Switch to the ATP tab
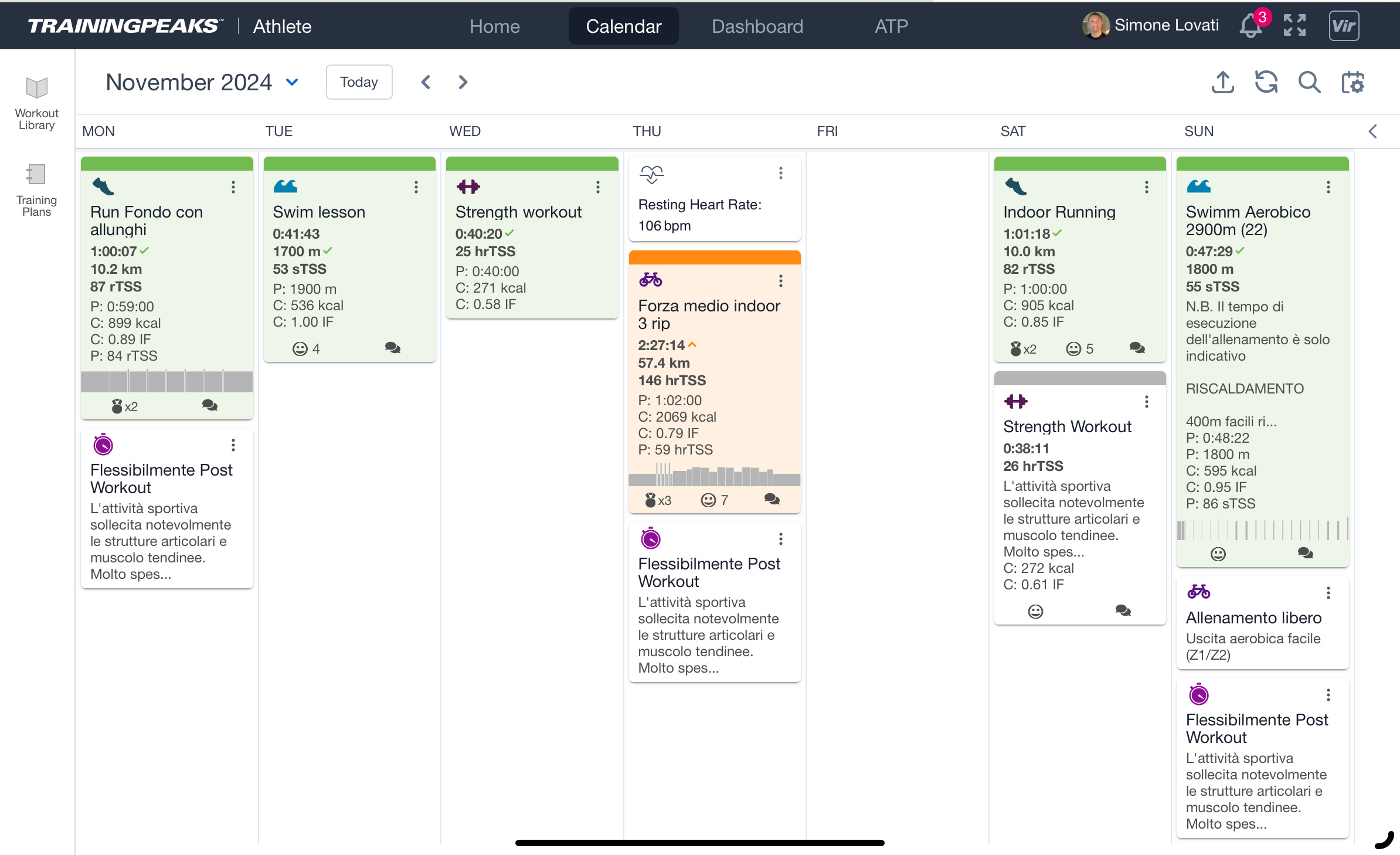Viewport: 1400px width, 855px height. pos(891,26)
